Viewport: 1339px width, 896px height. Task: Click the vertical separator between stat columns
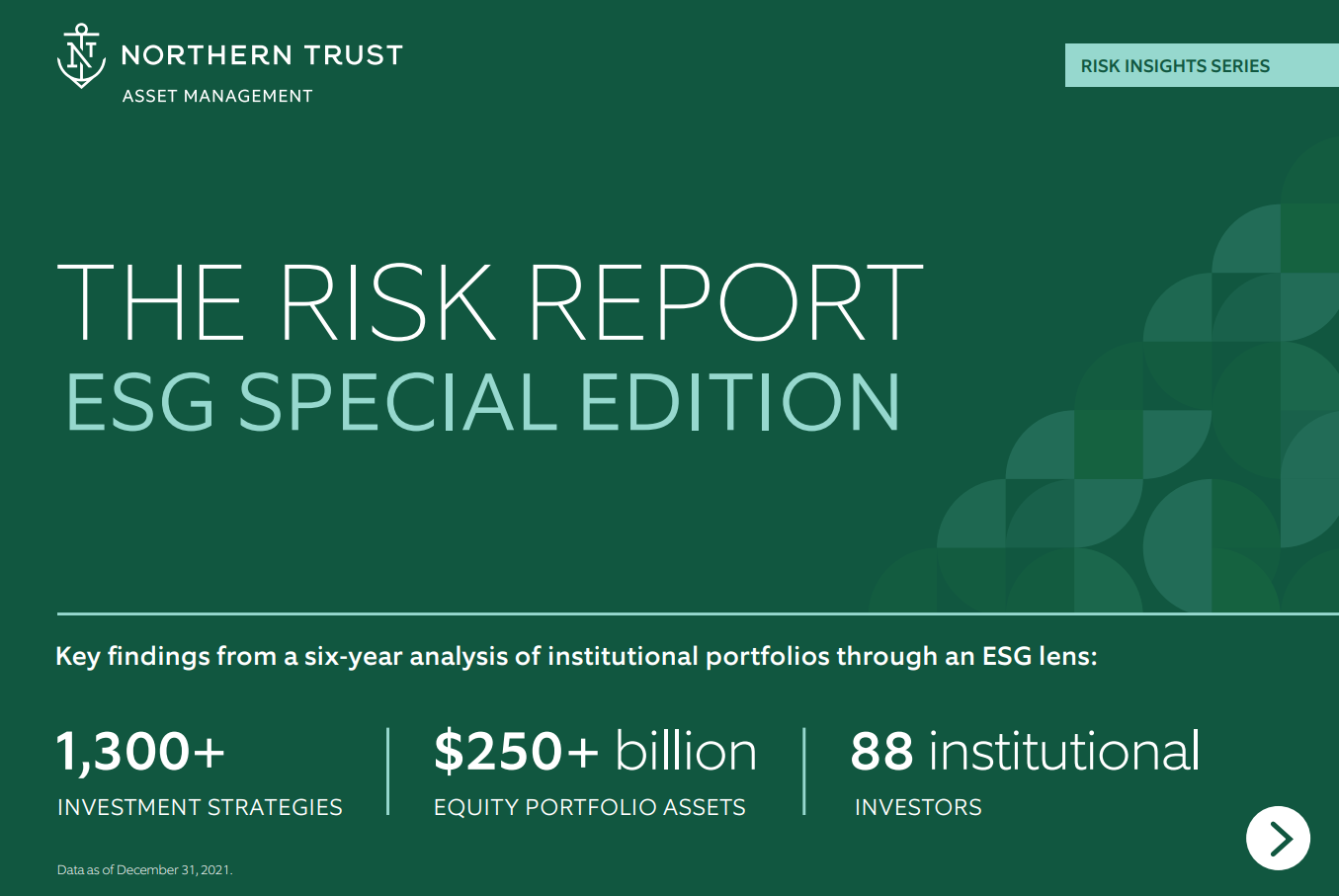[x=387, y=771]
